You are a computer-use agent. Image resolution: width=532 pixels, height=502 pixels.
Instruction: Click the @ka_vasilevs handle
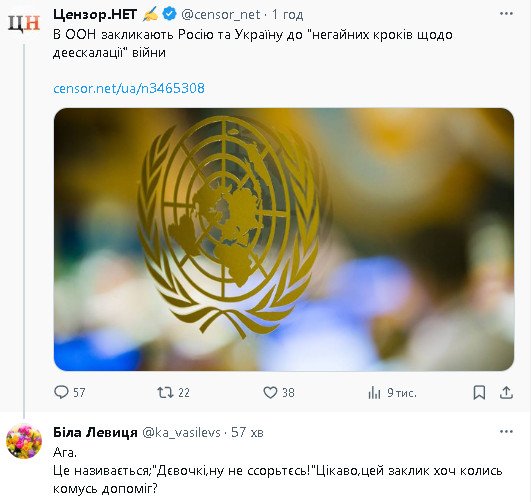point(181,433)
